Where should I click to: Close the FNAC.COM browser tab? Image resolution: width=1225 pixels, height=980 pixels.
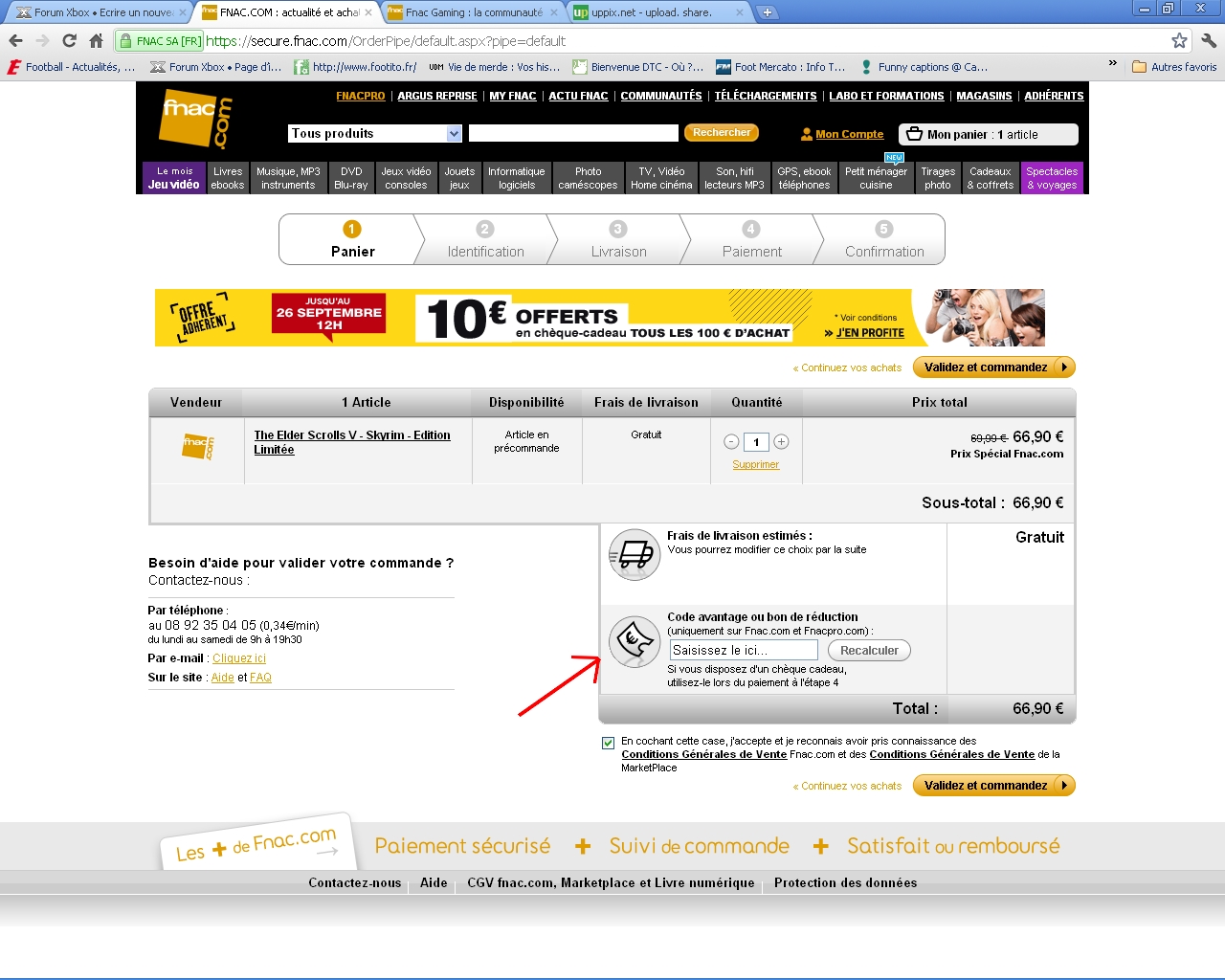pyautogui.click(x=368, y=12)
